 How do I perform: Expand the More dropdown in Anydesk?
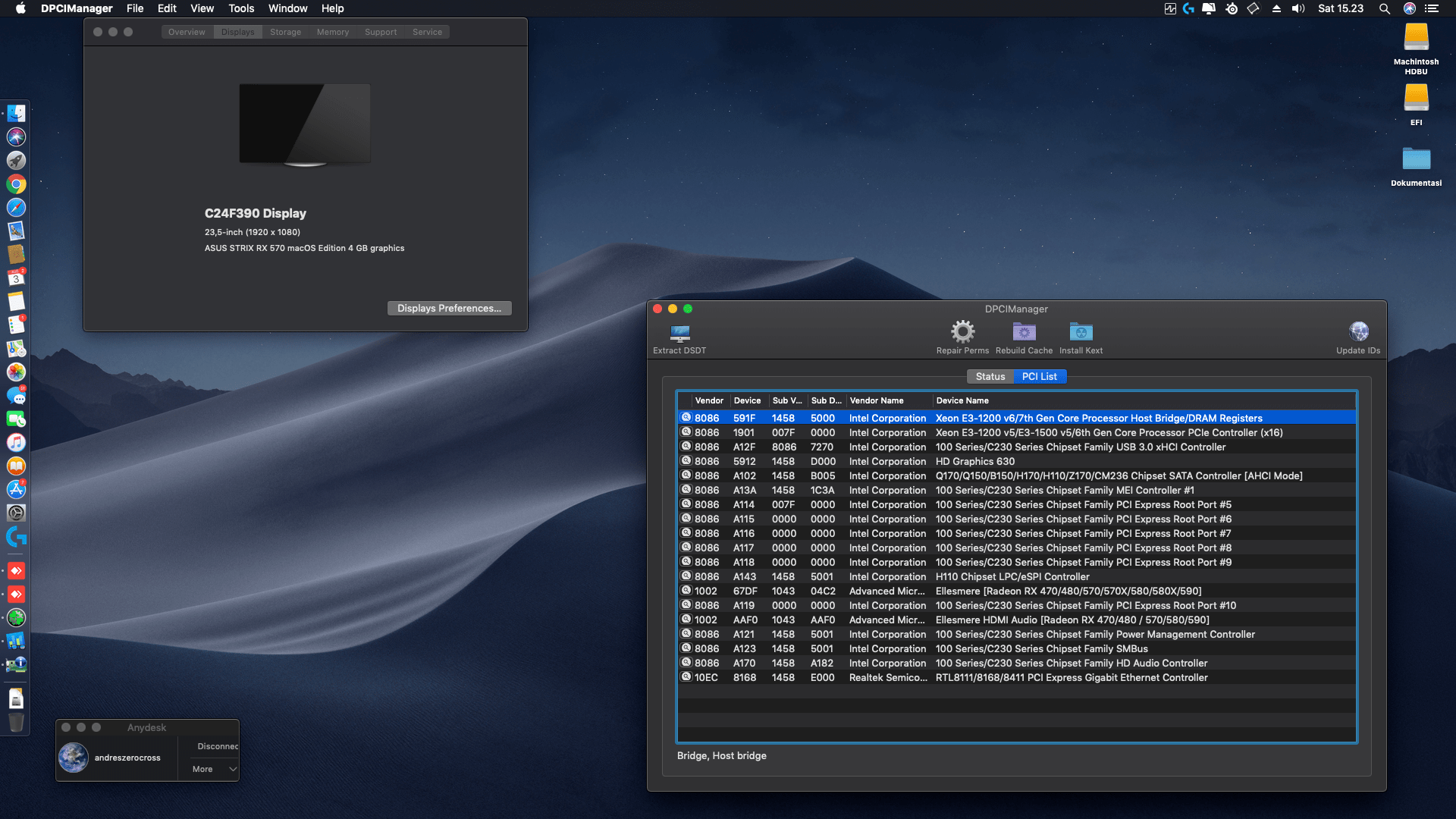(215, 769)
